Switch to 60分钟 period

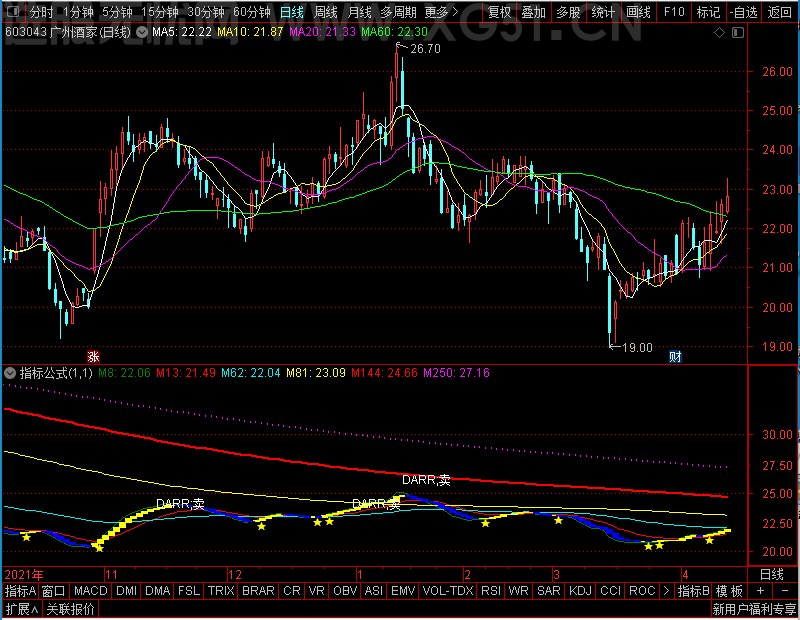click(x=252, y=12)
